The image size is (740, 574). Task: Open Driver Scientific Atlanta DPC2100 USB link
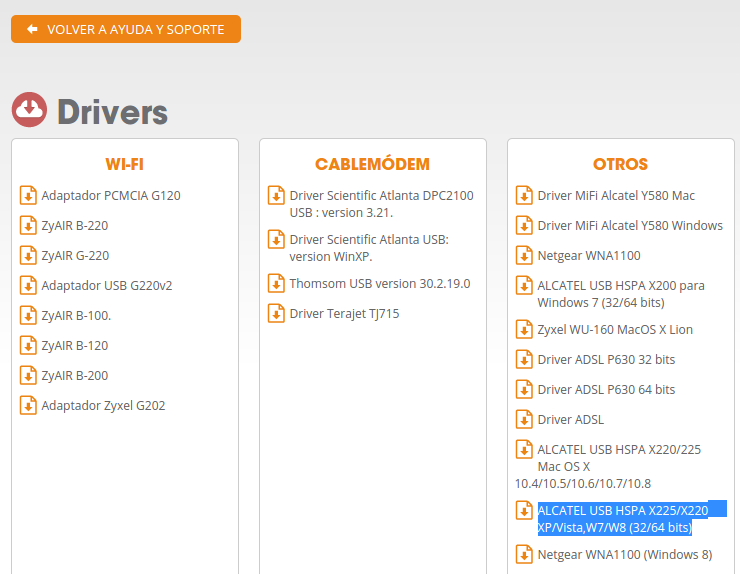coord(381,204)
